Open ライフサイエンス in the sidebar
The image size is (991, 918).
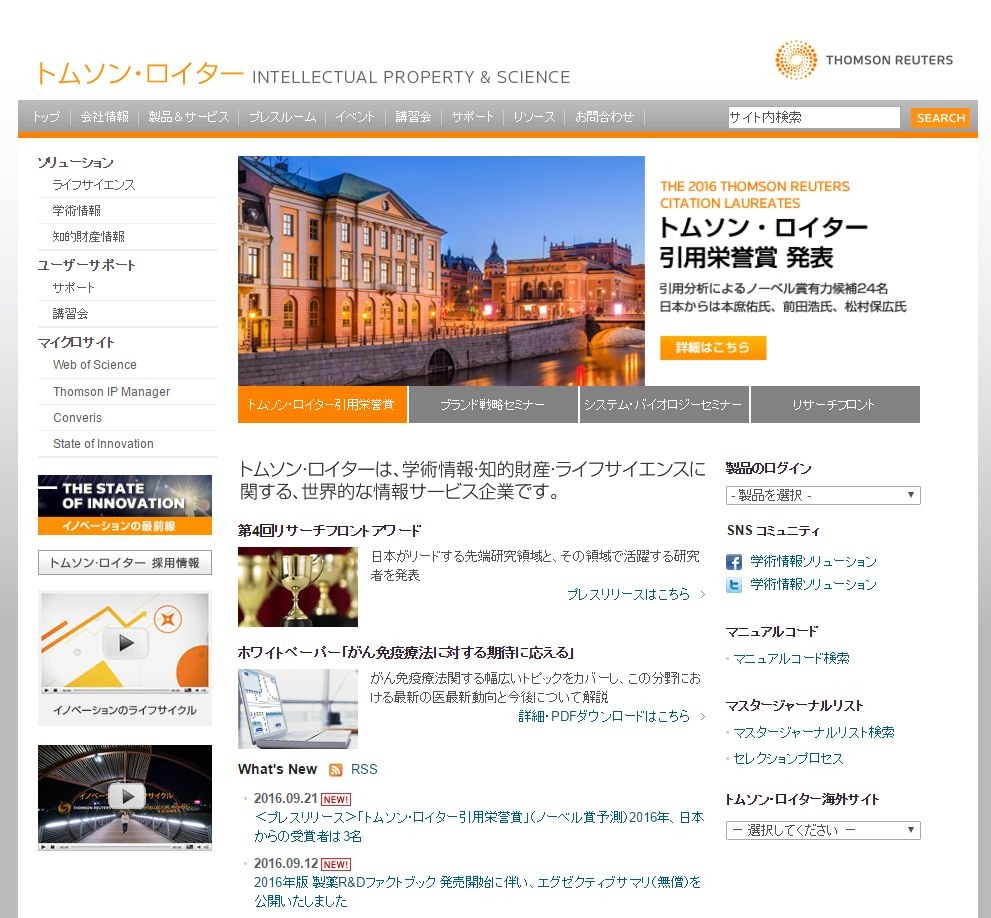pyautogui.click(x=94, y=185)
